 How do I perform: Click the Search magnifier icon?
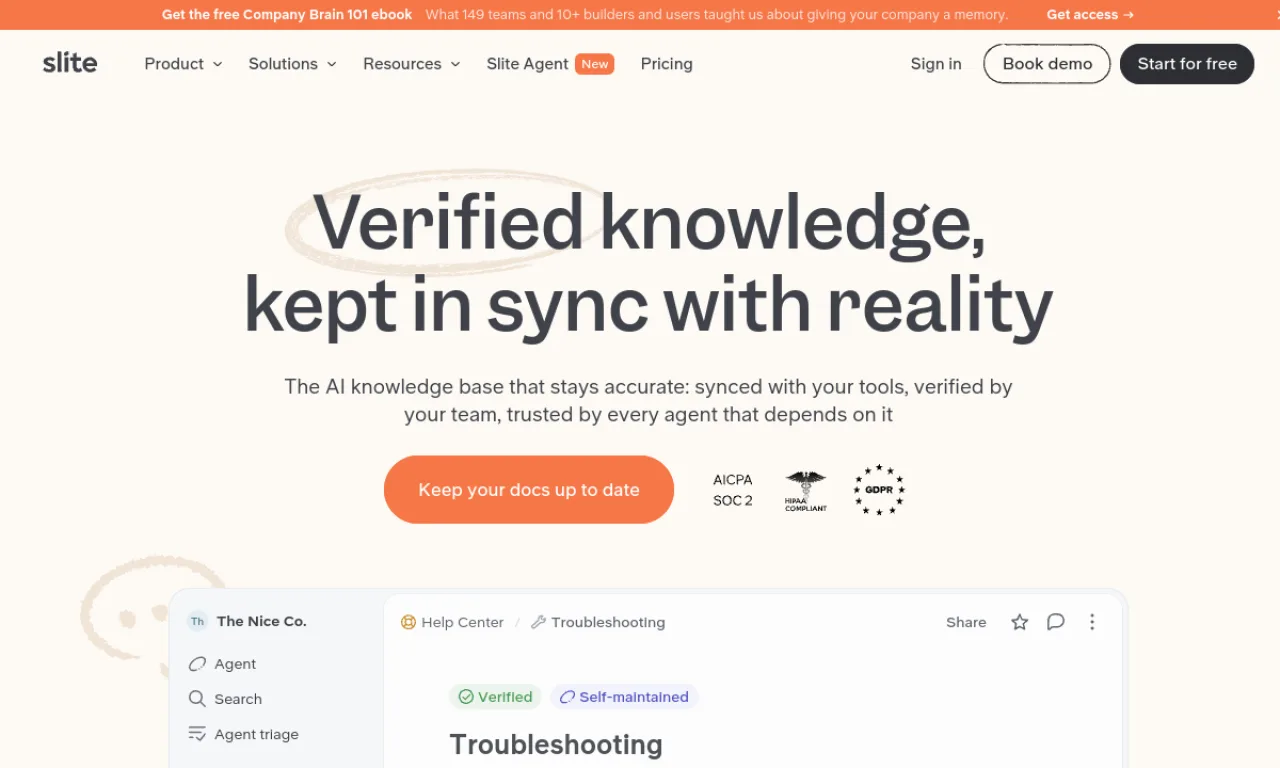pyautogui.click(x=197, y=699)
